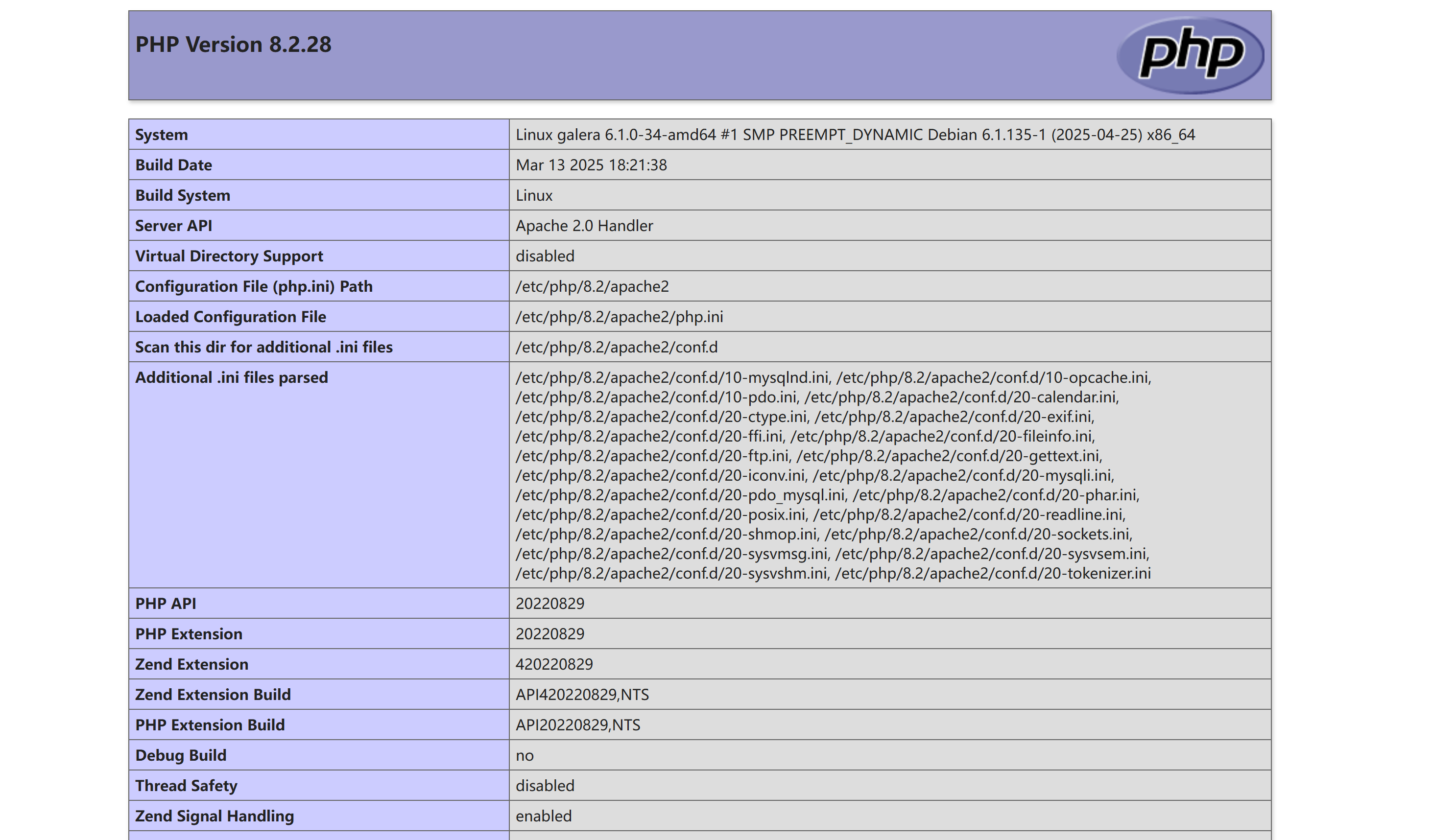Click the 'PHP Extension Build' label
Viewport: 1456px width, 840px height.
point(210,725)
